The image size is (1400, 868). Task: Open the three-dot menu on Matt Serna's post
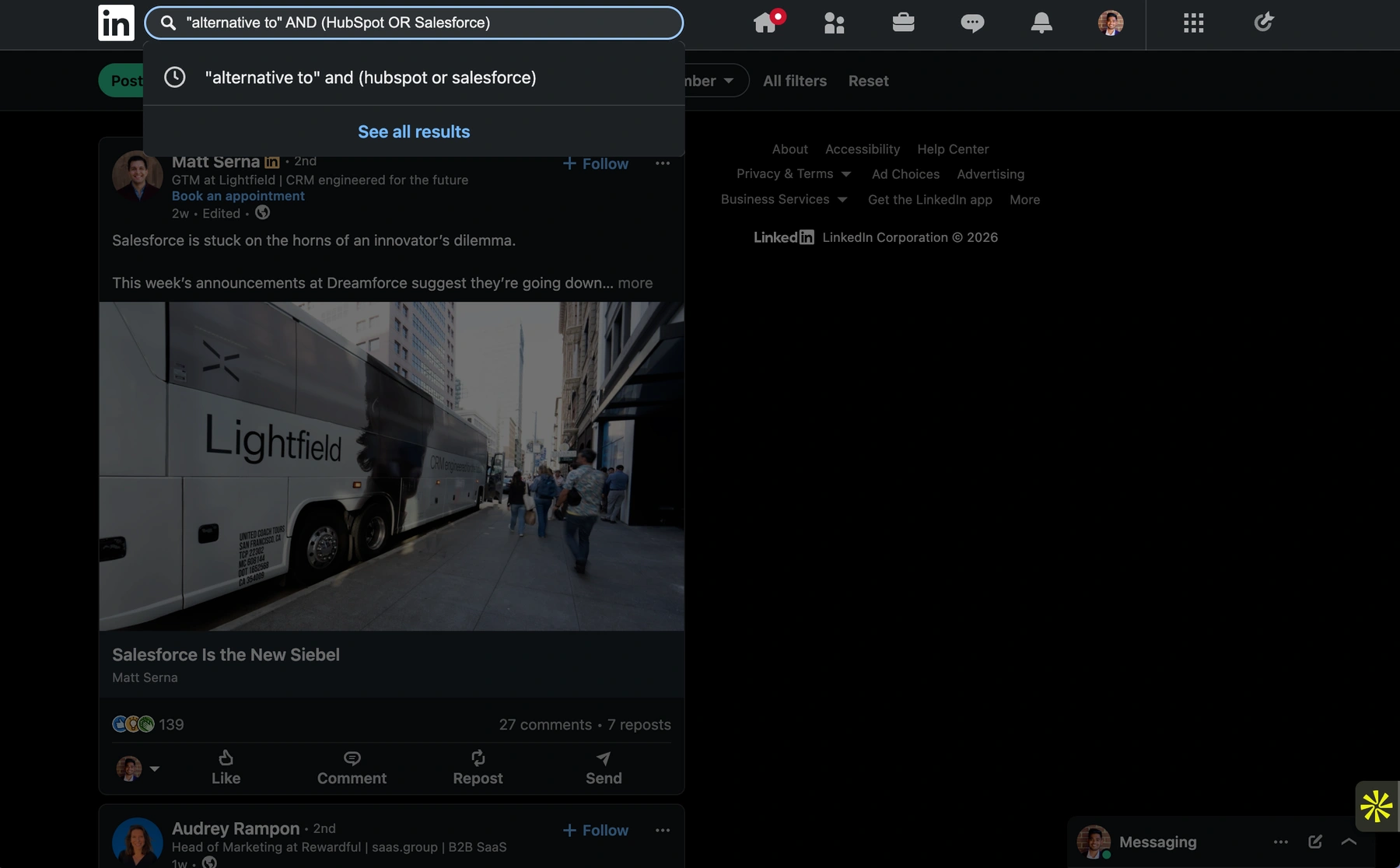coord(663,163)
